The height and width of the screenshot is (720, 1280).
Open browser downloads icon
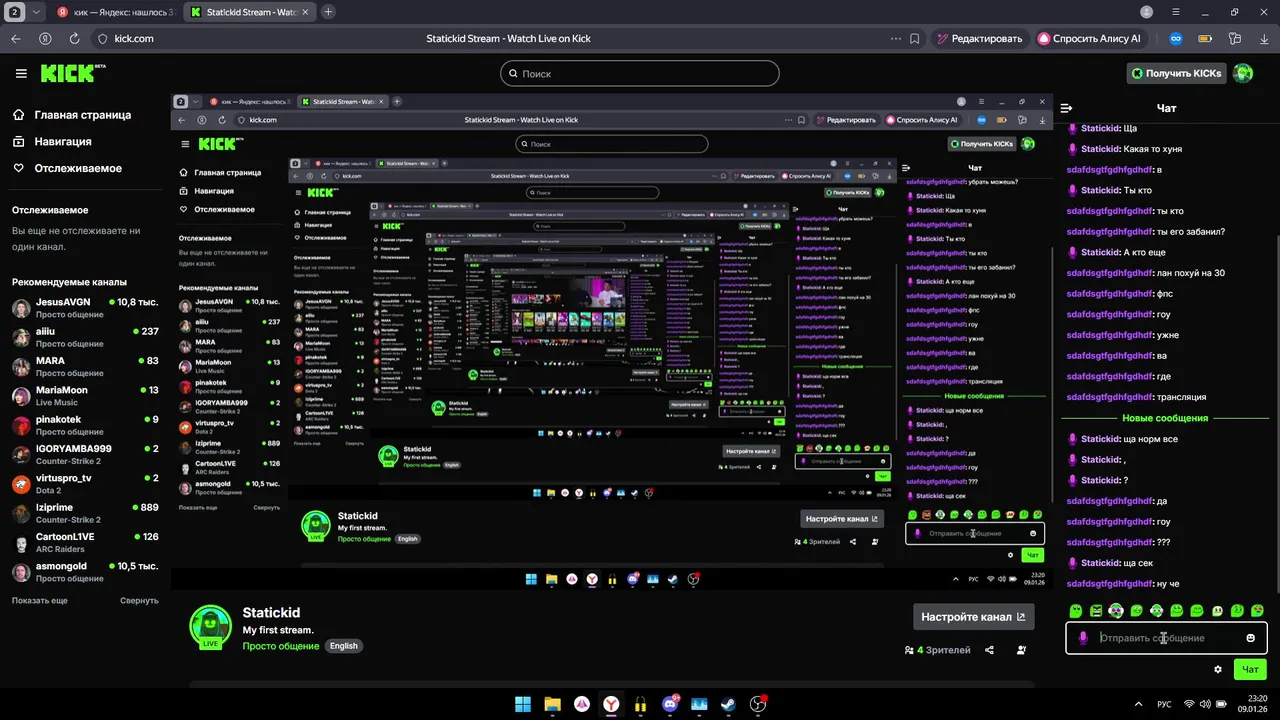pos(1263,39)
